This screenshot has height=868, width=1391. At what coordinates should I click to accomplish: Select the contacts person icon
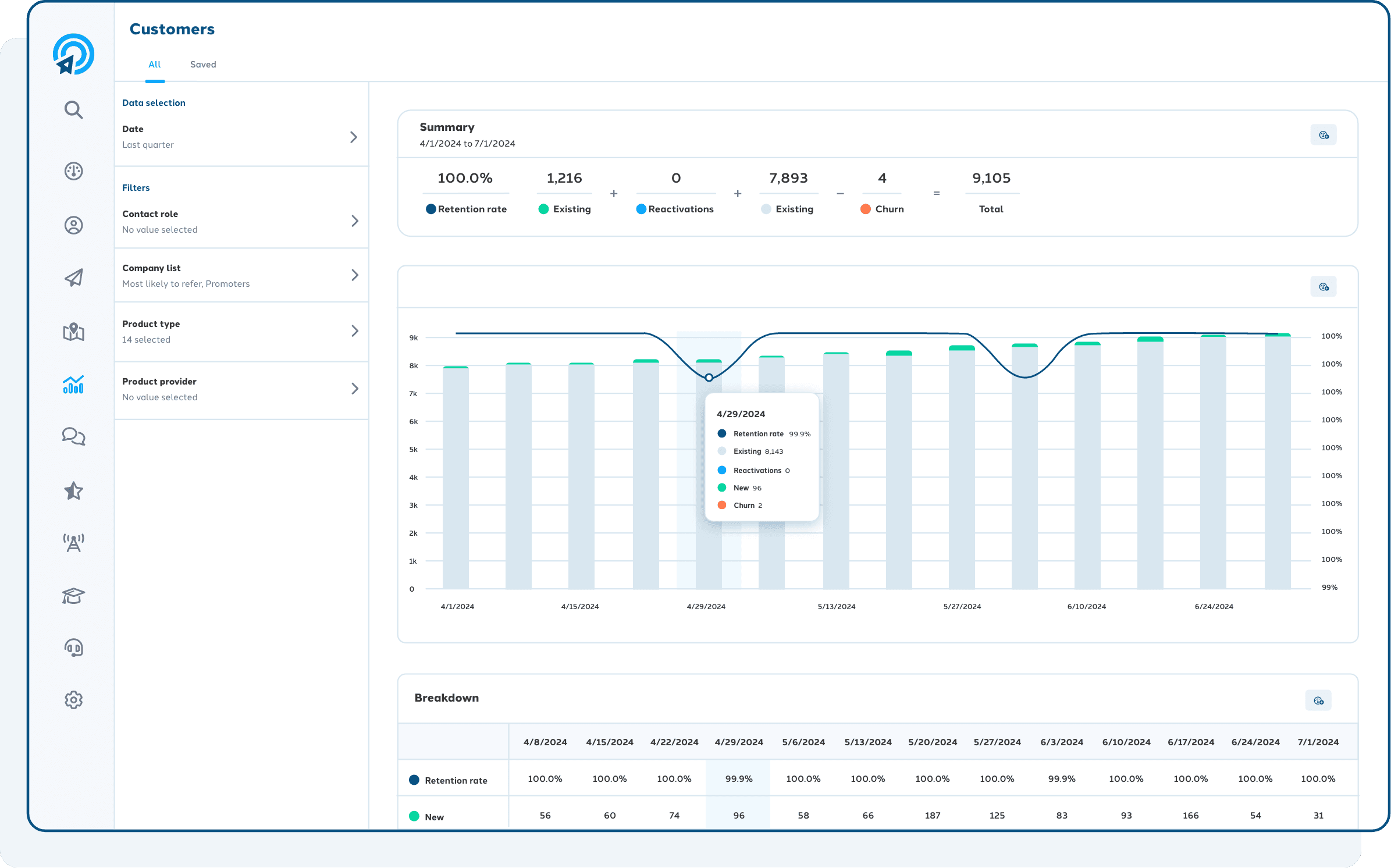click(73, 225)
